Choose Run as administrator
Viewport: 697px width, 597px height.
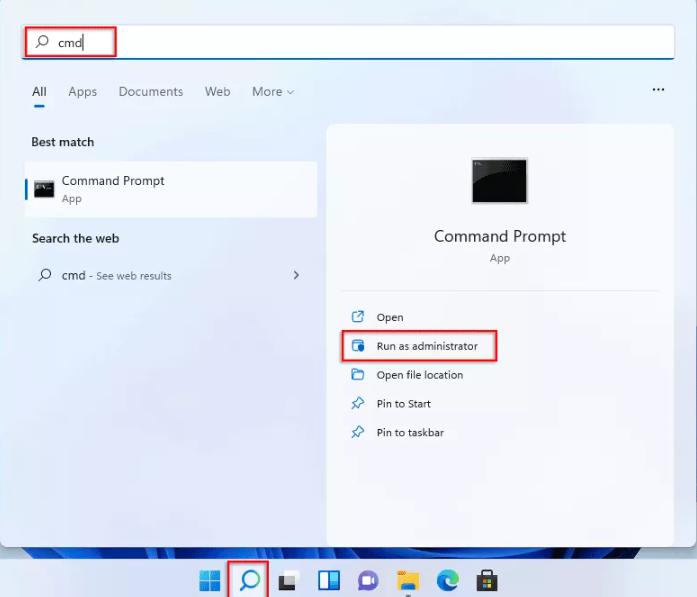[419, 346]
